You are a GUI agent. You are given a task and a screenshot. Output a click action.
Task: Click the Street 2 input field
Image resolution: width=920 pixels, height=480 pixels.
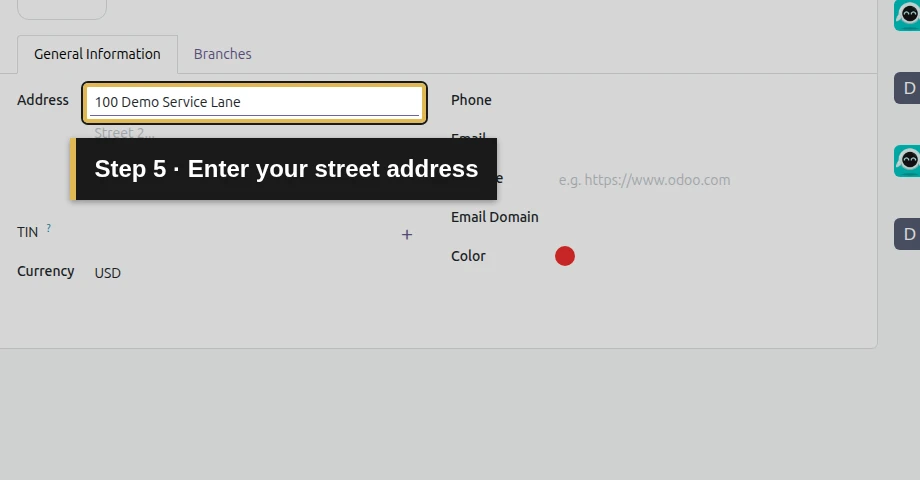(254, 133)
